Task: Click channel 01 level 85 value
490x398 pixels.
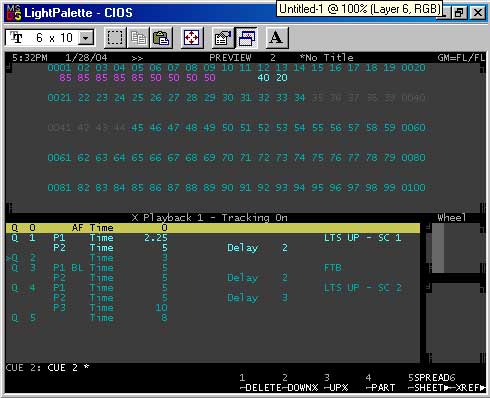Action: [x=65, y=78]
